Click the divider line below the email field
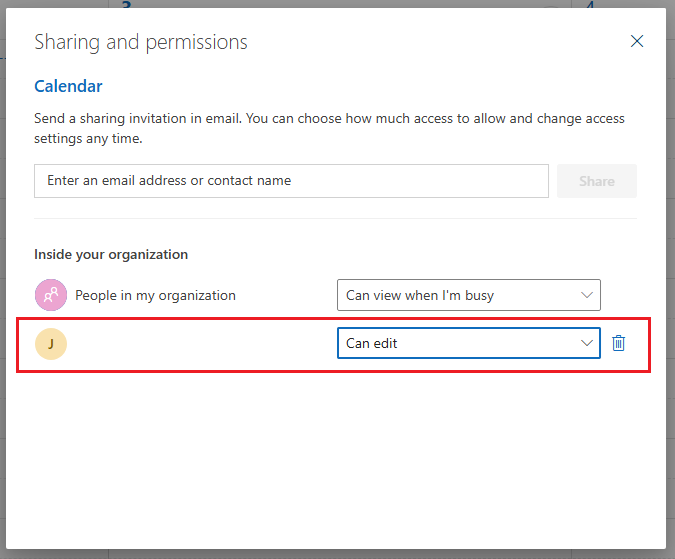 click(x=335, y=219)
